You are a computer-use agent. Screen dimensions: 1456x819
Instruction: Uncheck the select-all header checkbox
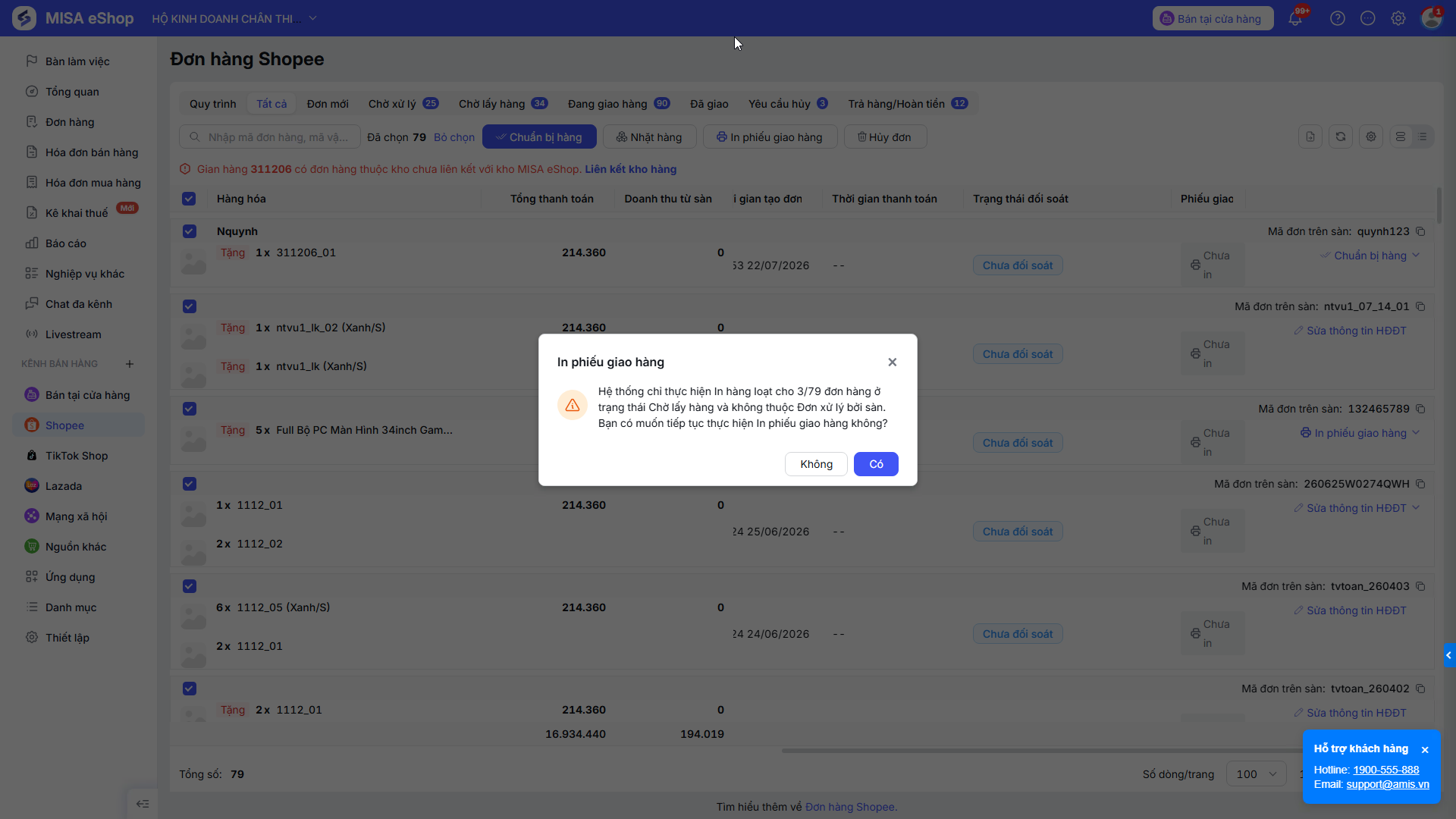pos(189,199)
